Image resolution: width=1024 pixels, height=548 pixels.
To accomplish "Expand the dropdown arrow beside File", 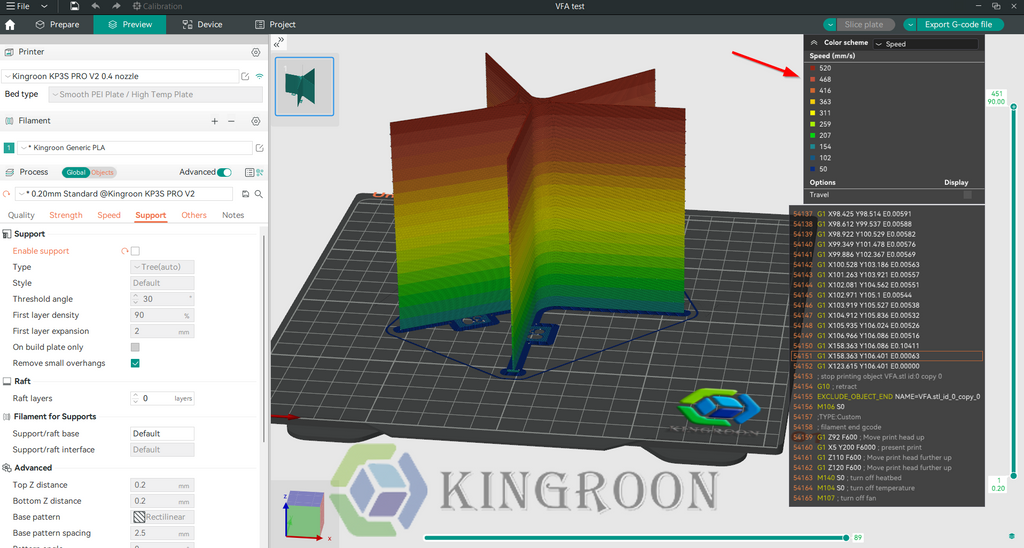I will [44, 6].
